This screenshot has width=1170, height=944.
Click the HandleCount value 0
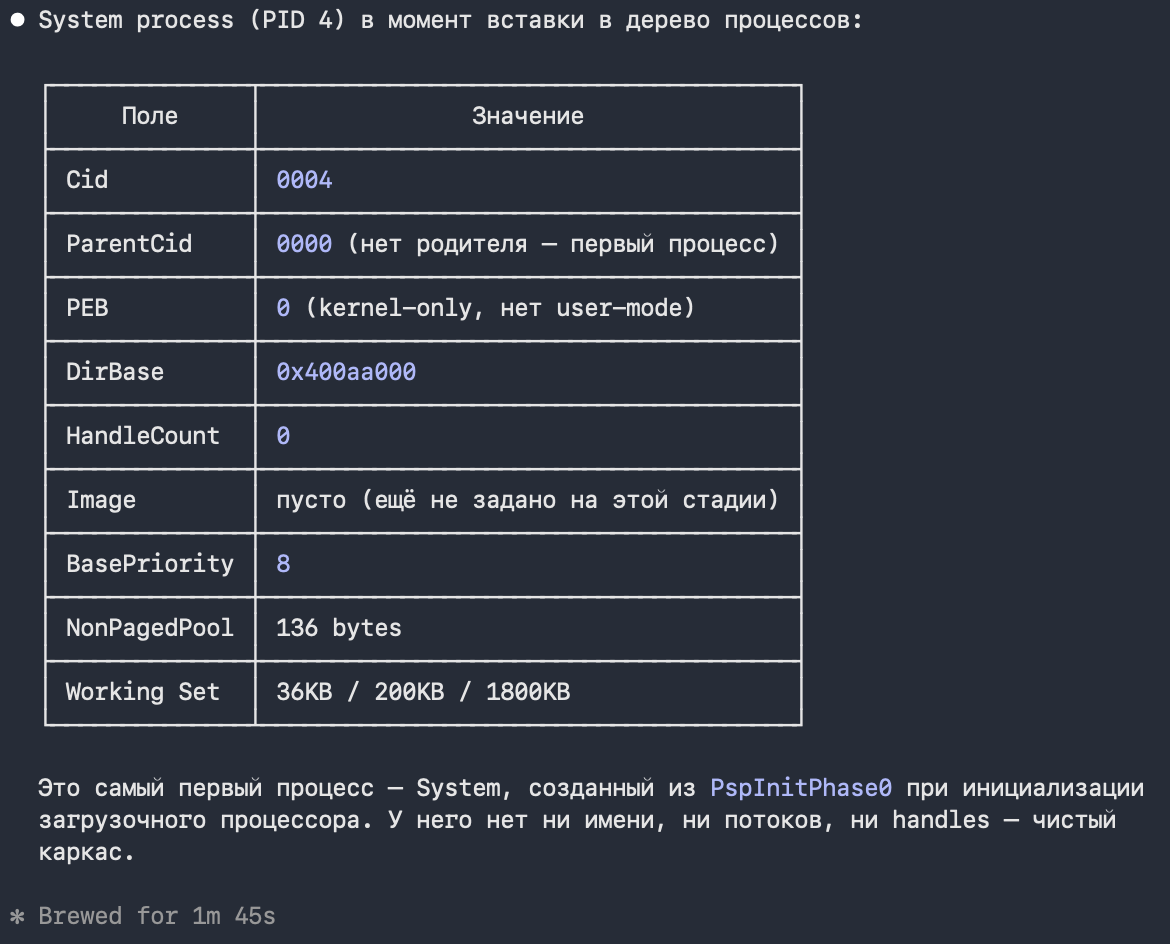point(284,436)
